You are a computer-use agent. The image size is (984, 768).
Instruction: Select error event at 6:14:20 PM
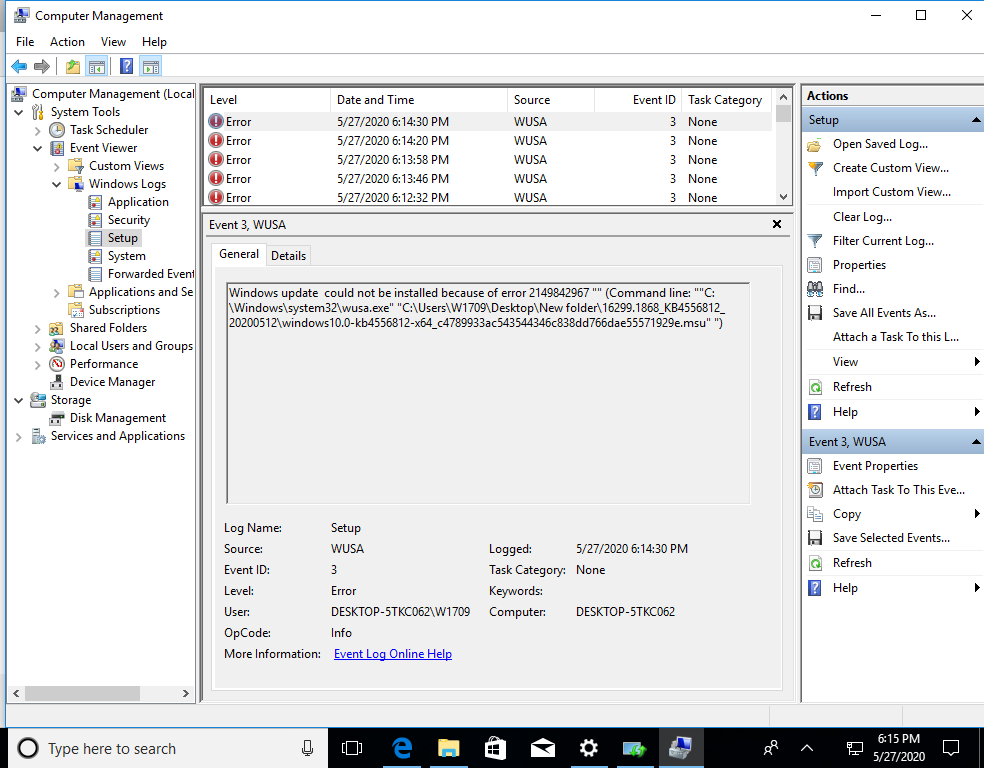[x=489, y=141]
